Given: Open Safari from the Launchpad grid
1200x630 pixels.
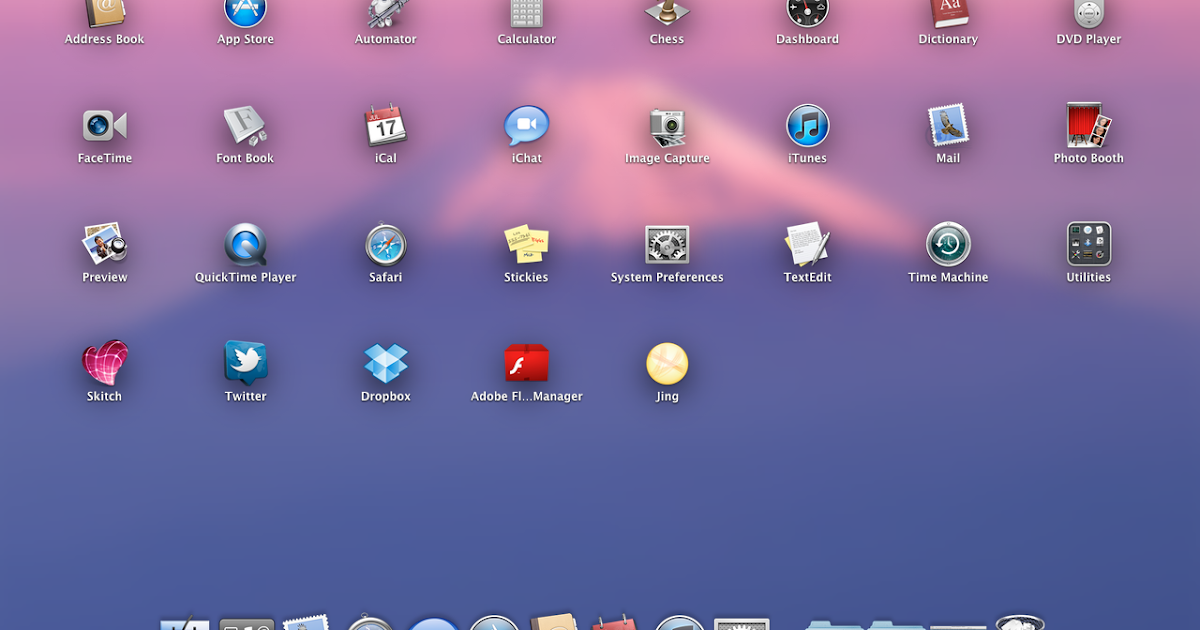Looking at the screenshot, I should tap(386, 245).
